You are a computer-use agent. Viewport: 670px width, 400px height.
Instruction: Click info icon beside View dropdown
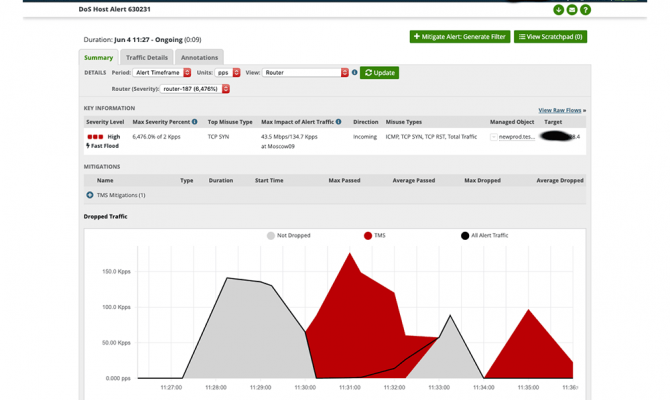354,73
